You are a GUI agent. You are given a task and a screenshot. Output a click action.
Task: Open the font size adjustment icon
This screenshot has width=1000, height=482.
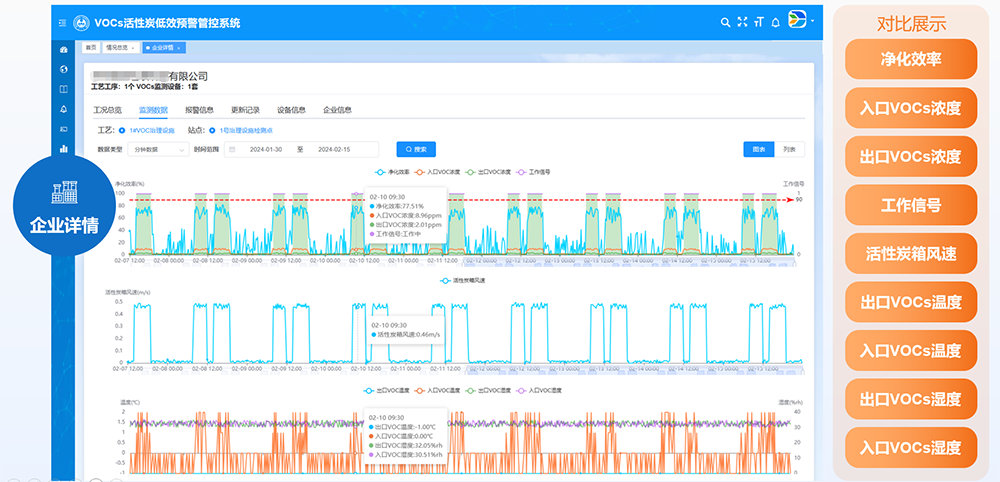[758, 22]
